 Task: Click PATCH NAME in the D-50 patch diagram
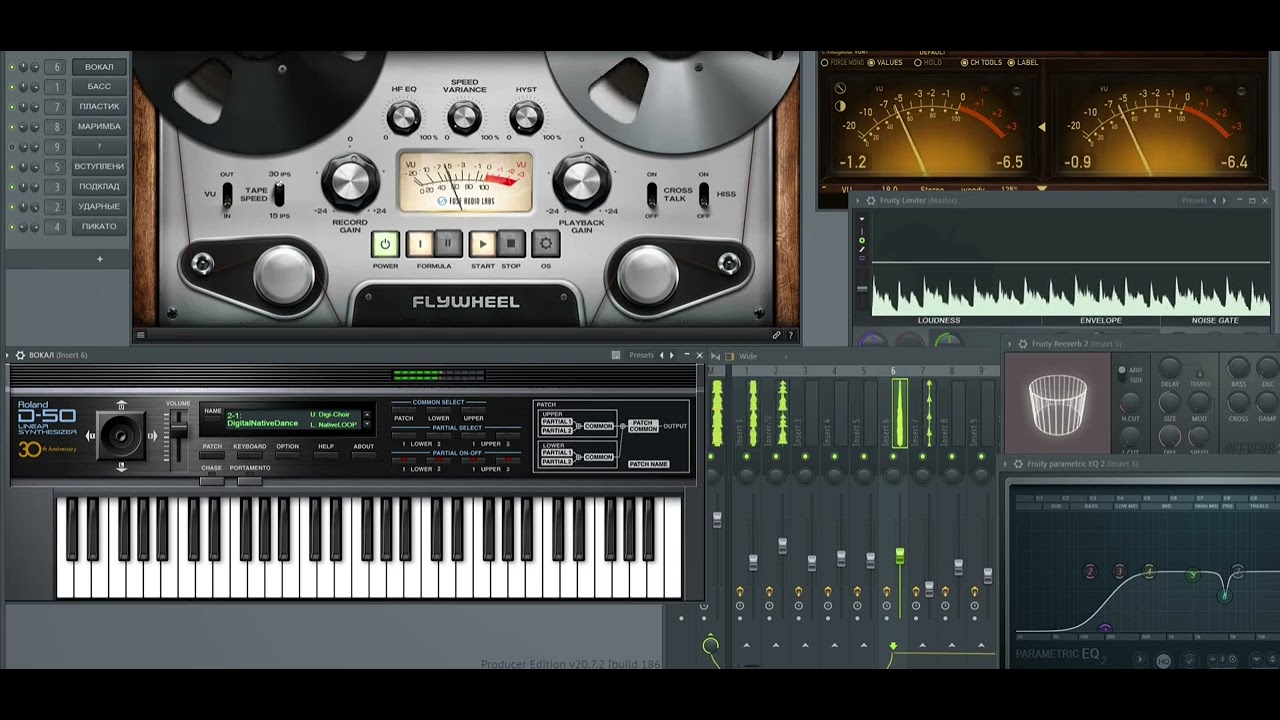(648, 464)
